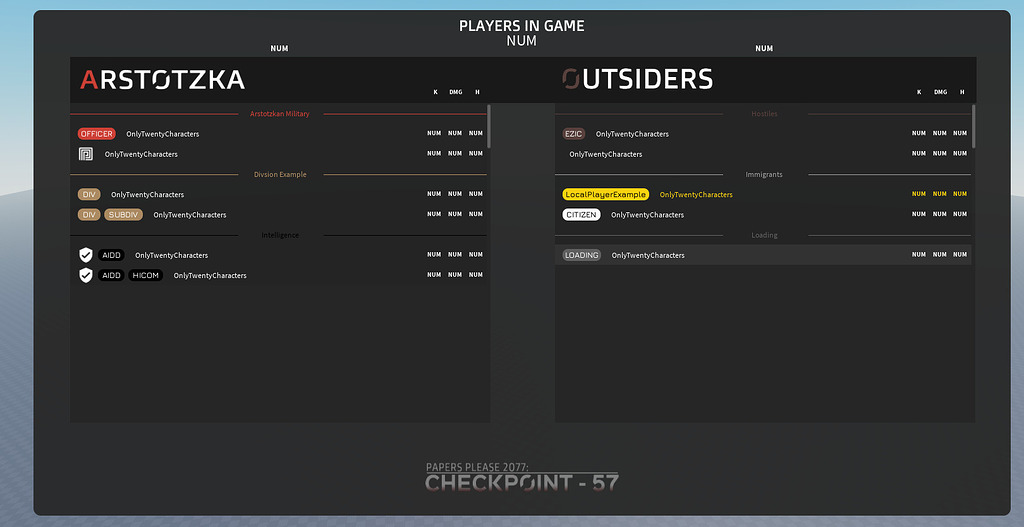Click the player name beside the maze emblem
The width and height of the screenshot is (1024, 527).
click(x=141, y=154)
